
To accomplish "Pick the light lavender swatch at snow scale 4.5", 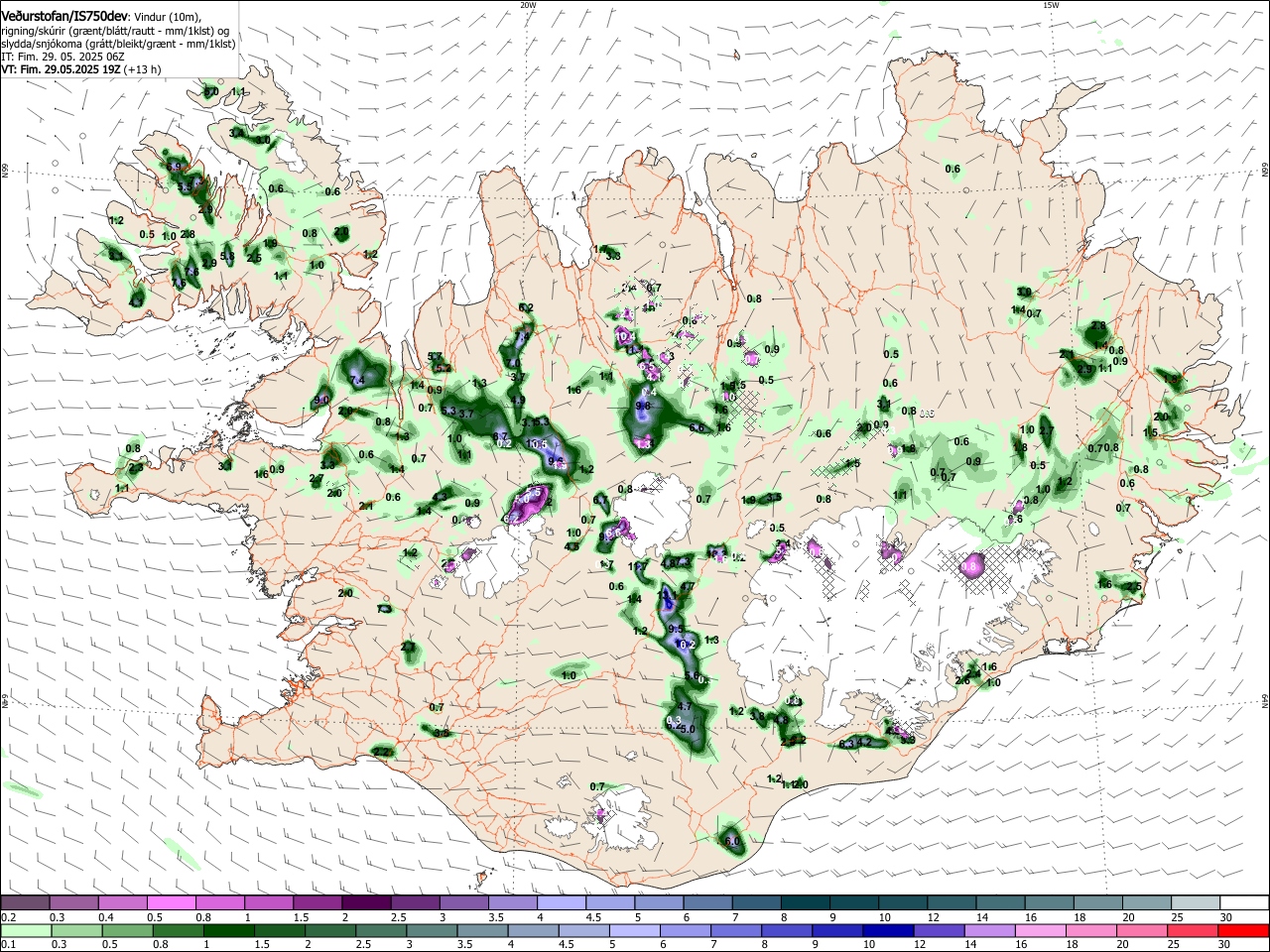I will 609,903.
